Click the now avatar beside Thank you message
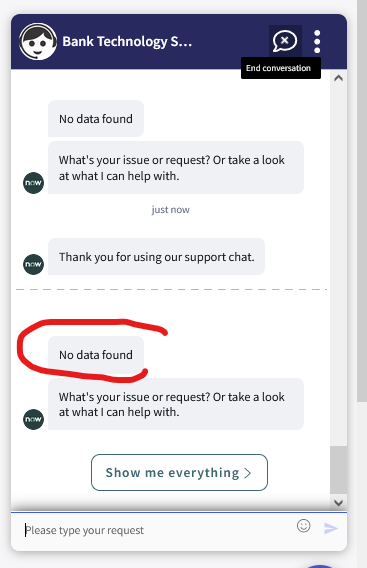Image resolution: width=367 pixels, height=568 pixels. coord(33,264)
